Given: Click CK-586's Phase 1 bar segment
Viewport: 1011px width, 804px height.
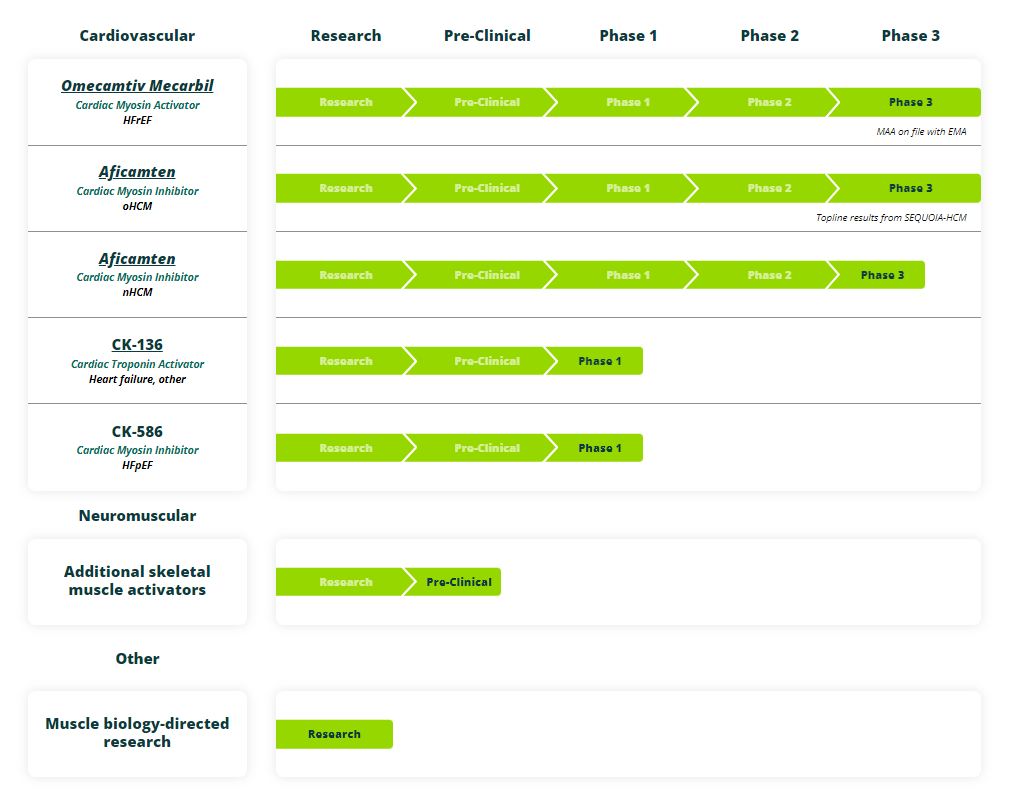Looking at the screenshot, I should (599, 448).
